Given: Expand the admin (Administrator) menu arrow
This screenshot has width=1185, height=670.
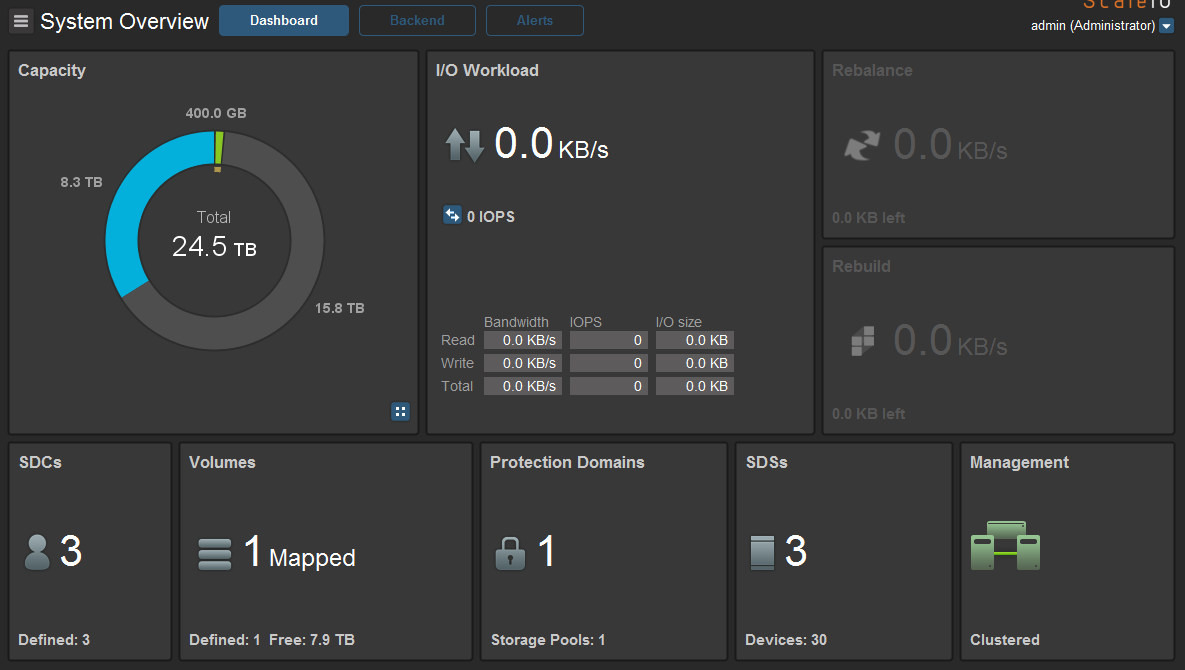Looking at the screenshot, I should [1166, 25].
